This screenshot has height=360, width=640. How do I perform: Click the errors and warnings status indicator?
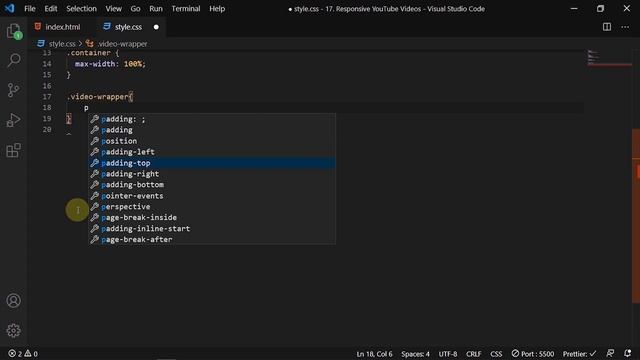[23, 354]
